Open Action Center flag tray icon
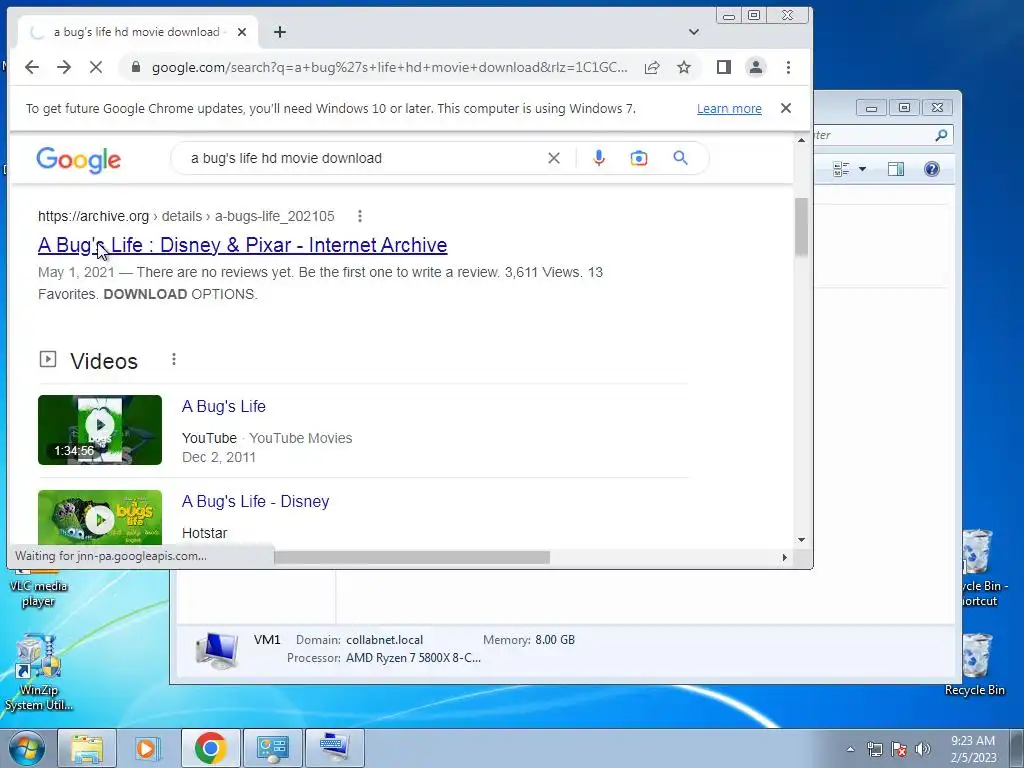 [899, 749]
